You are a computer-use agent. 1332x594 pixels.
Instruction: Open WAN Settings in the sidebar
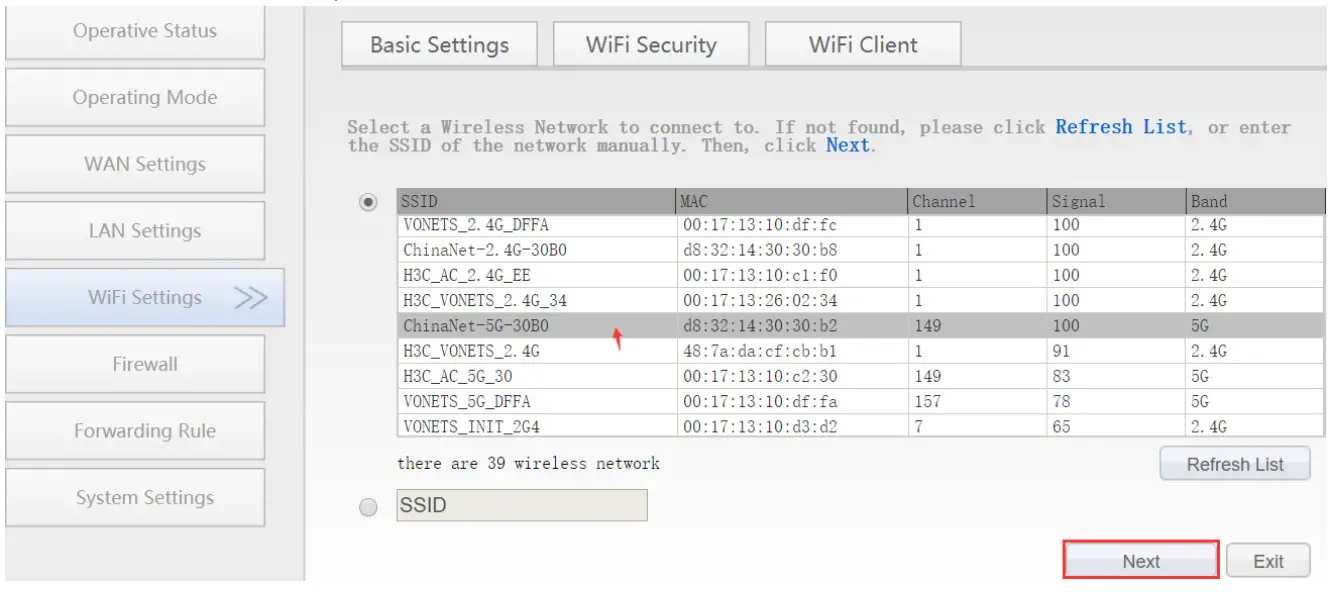coord(135,163)
